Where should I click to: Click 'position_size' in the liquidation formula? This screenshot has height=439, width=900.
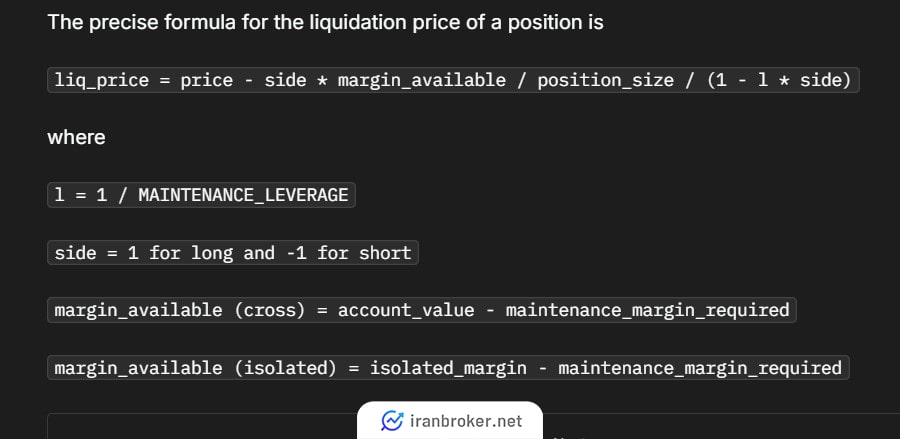point(606,80)
